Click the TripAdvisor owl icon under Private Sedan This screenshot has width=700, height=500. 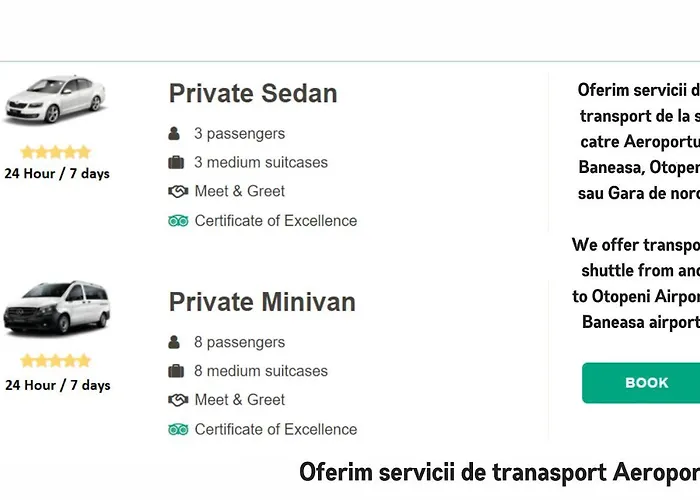[178, 221]
